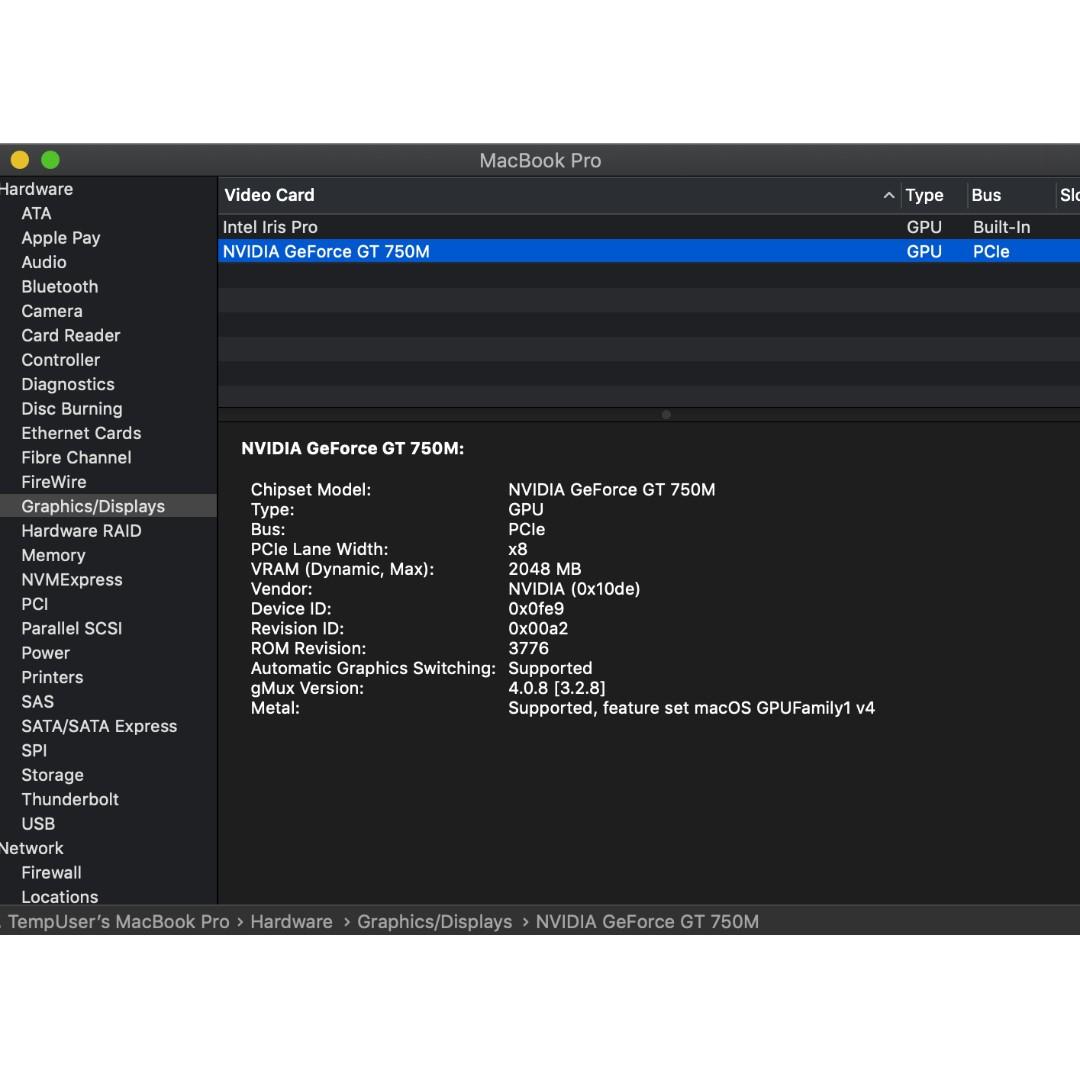Select SAS in the sidebar
Image resolution: width=1080 pixels, height=1080 pixels.
[x=37, y=702]
